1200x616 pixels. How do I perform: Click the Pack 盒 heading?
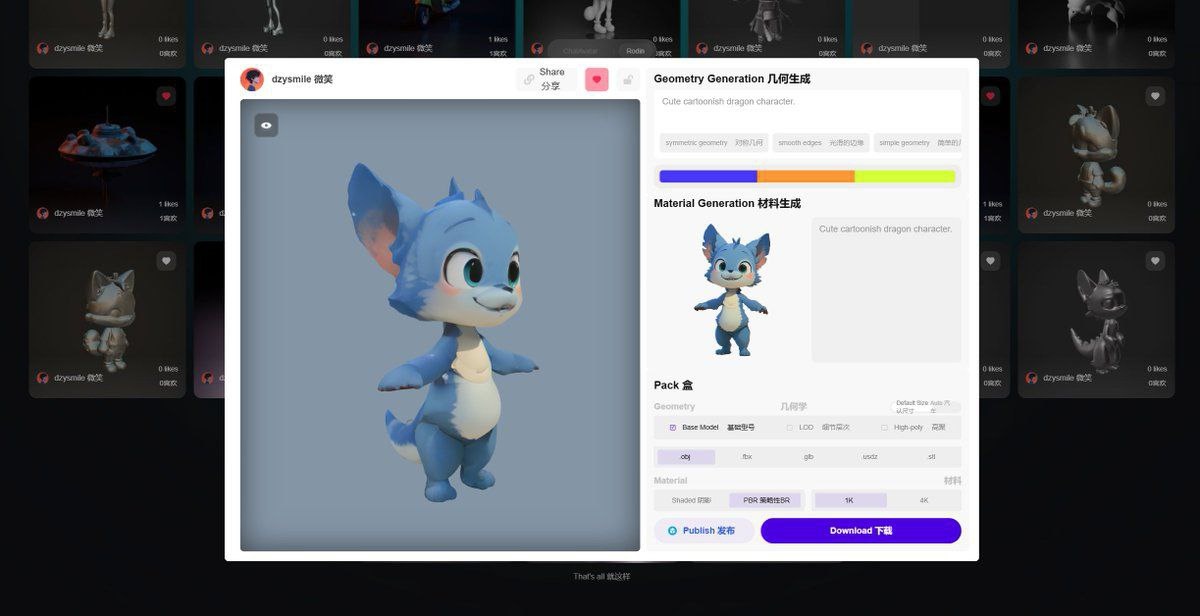pyautogui.click(x=673, y=385)
